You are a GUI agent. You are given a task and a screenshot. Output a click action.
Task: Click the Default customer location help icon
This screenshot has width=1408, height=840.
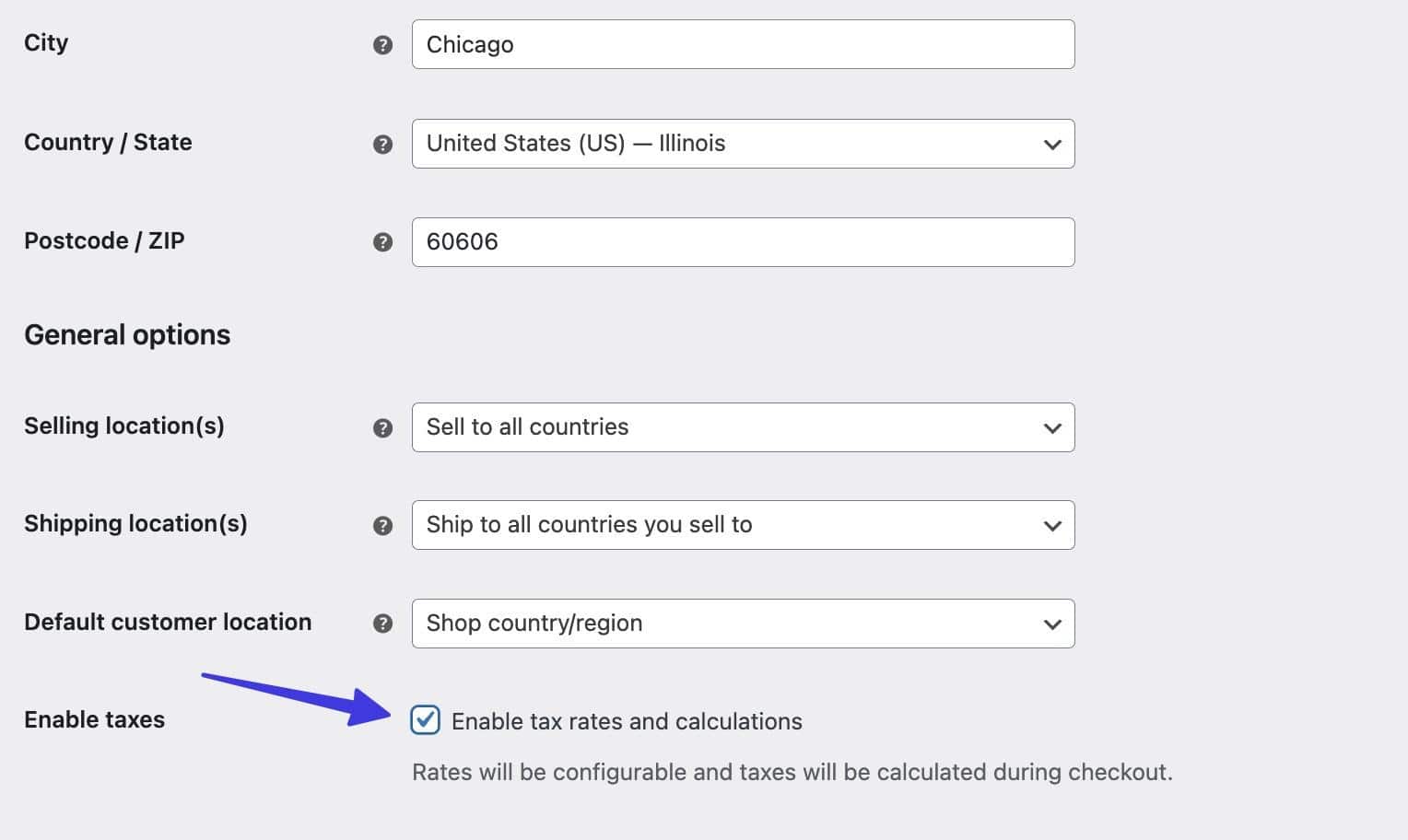click(x=381, y=623)
